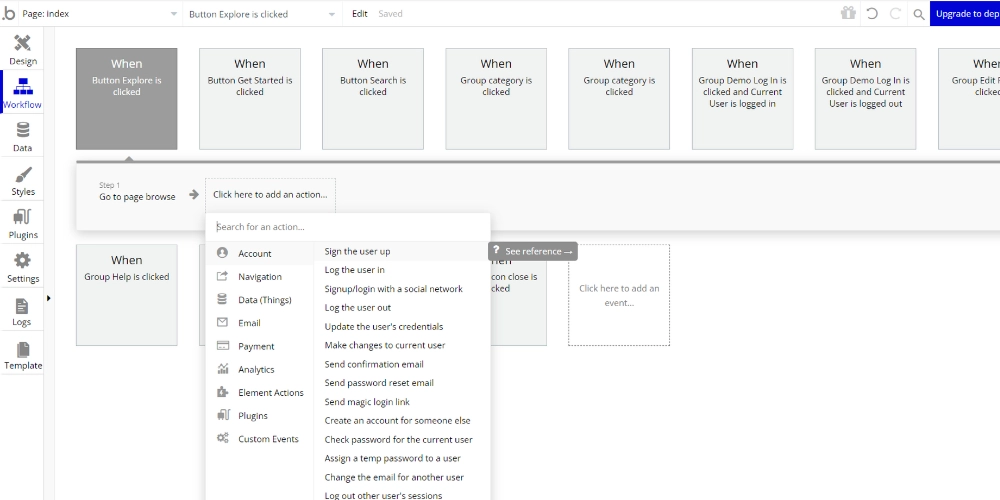Image resolution: width=1000 pixels, height=500 pixels.
Task: Click Click here to add an action
Action: coord(270,195)
